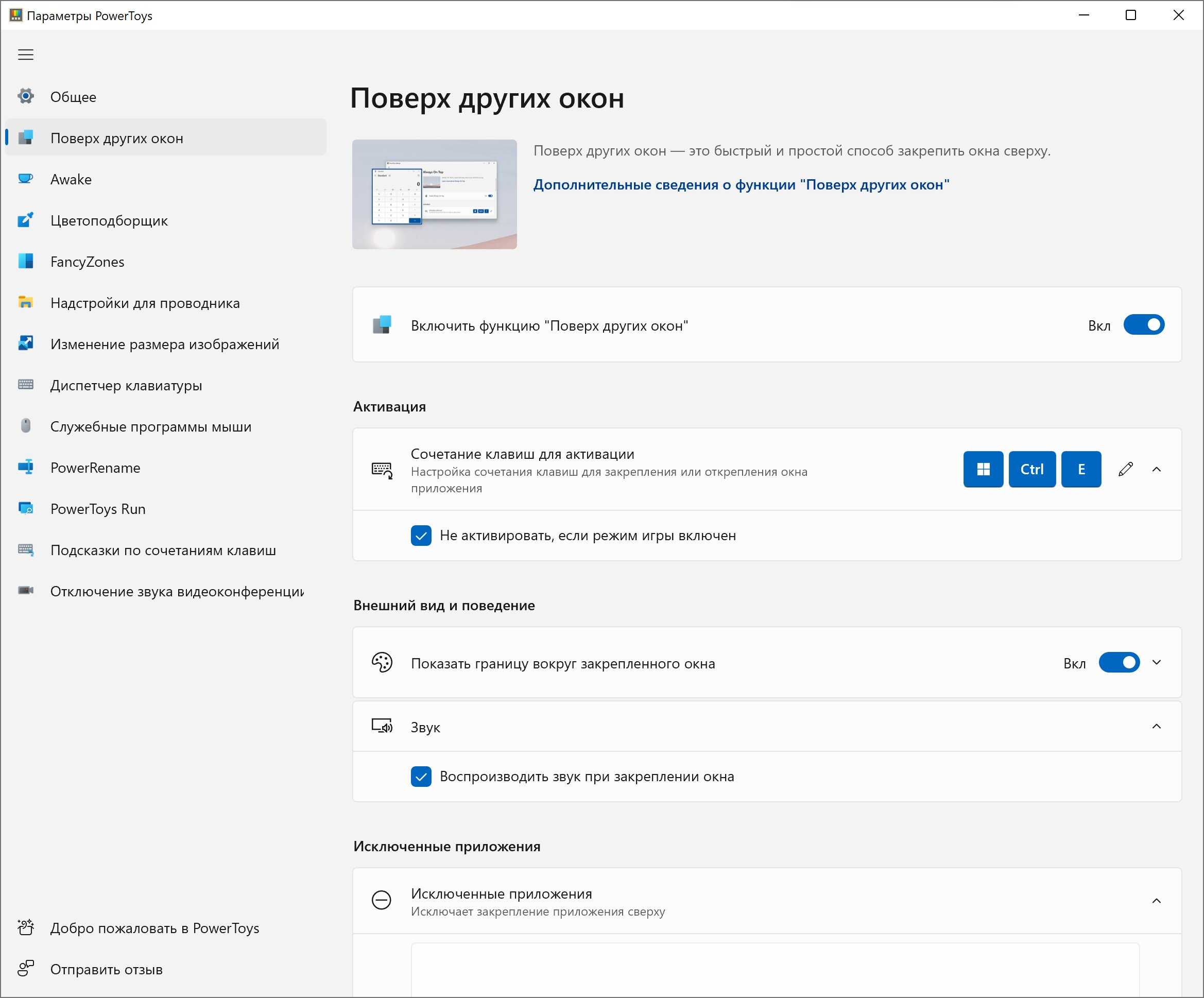Click the Always On Top preview thumbnail
The height and width of the screenshot is (998, 1204).
pos(435,194)
